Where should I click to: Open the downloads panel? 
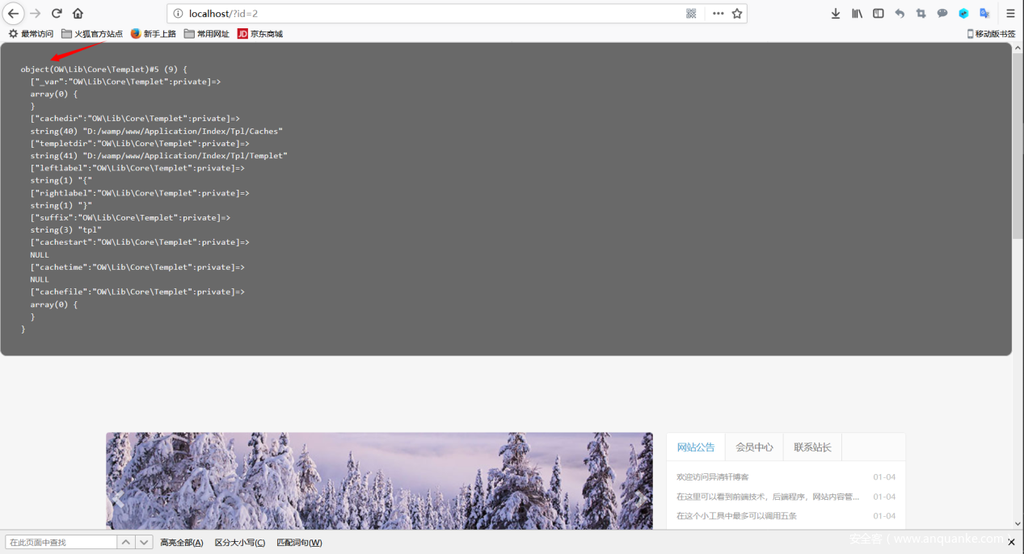(x=835, y=13)
